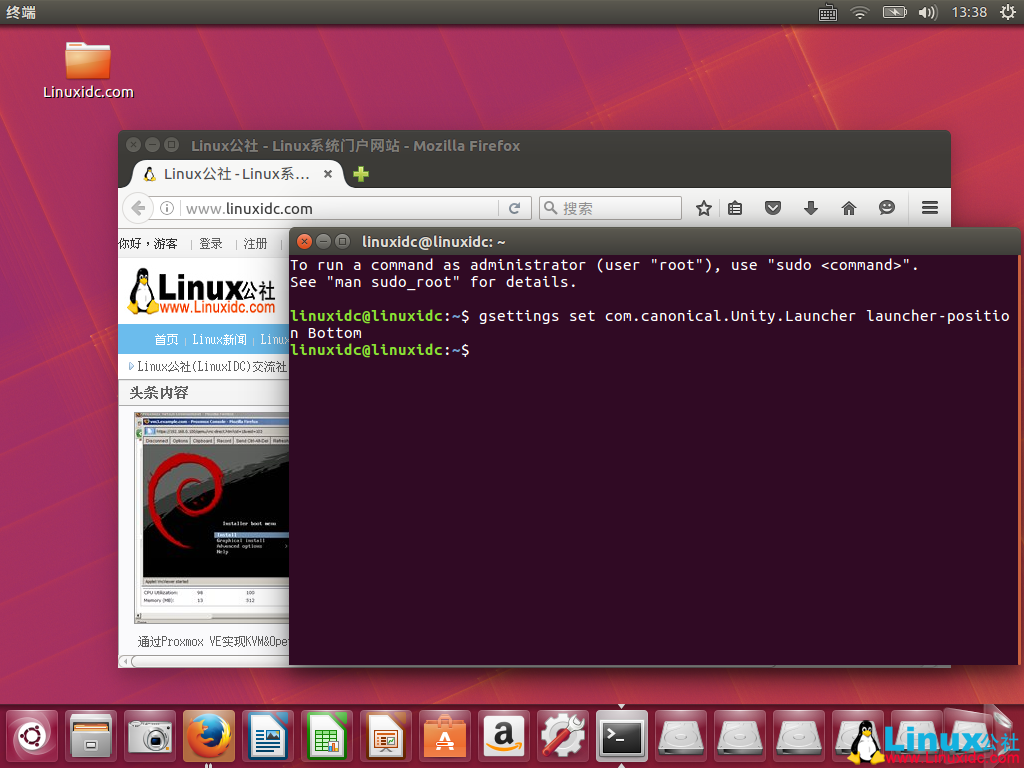Viewport: 1024px width, 768px height.
Task: Open the Linux公社(LinuxIDC)交流社 link
Action: pos(212,366)
